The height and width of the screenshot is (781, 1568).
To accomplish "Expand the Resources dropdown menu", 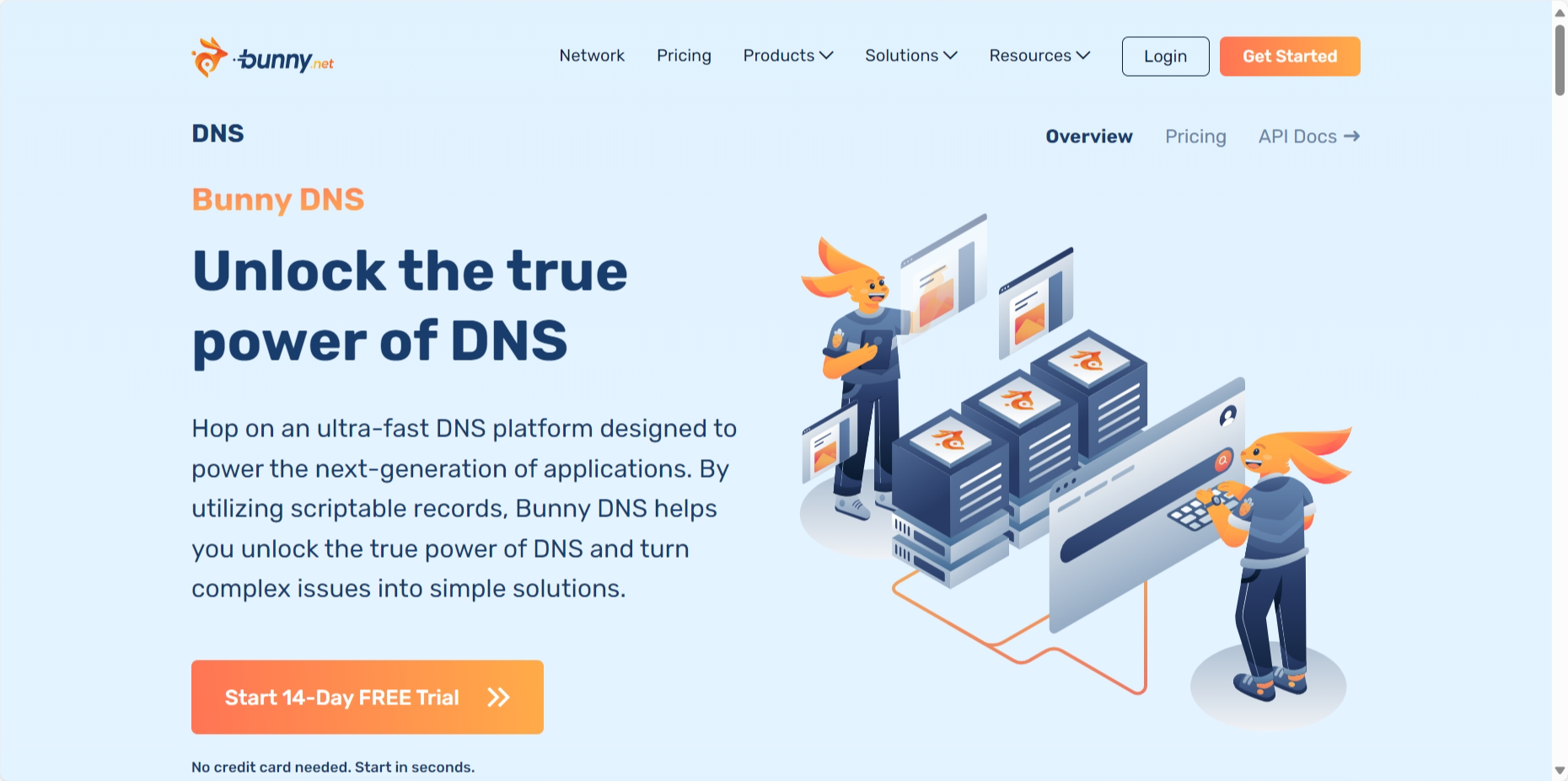I will pos(1039,56).
